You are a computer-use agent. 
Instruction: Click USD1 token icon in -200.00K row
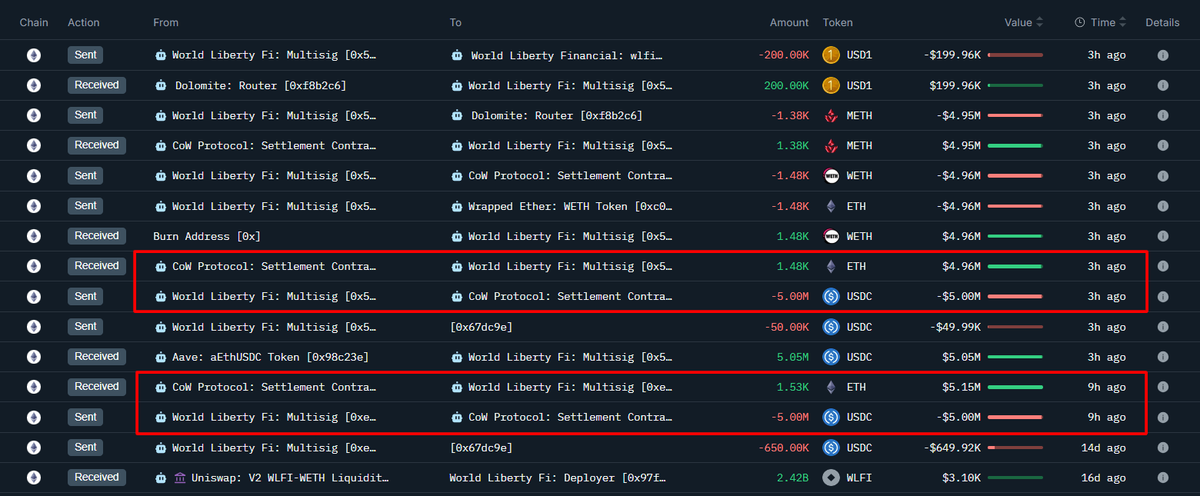(831, 56)
